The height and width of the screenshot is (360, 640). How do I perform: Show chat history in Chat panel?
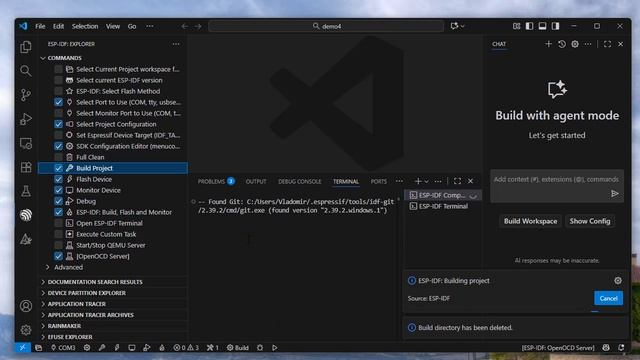(562, 44)
